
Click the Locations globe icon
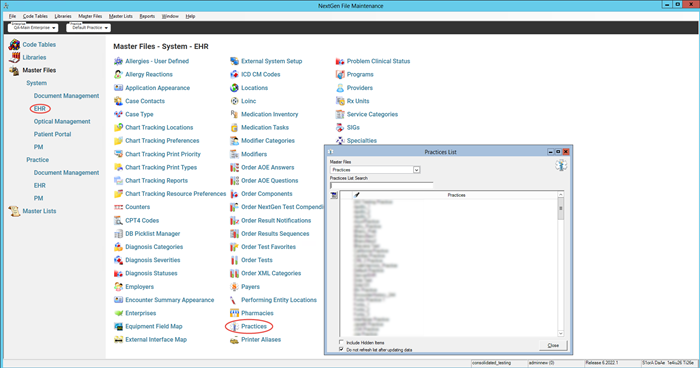tap(234, 88)
